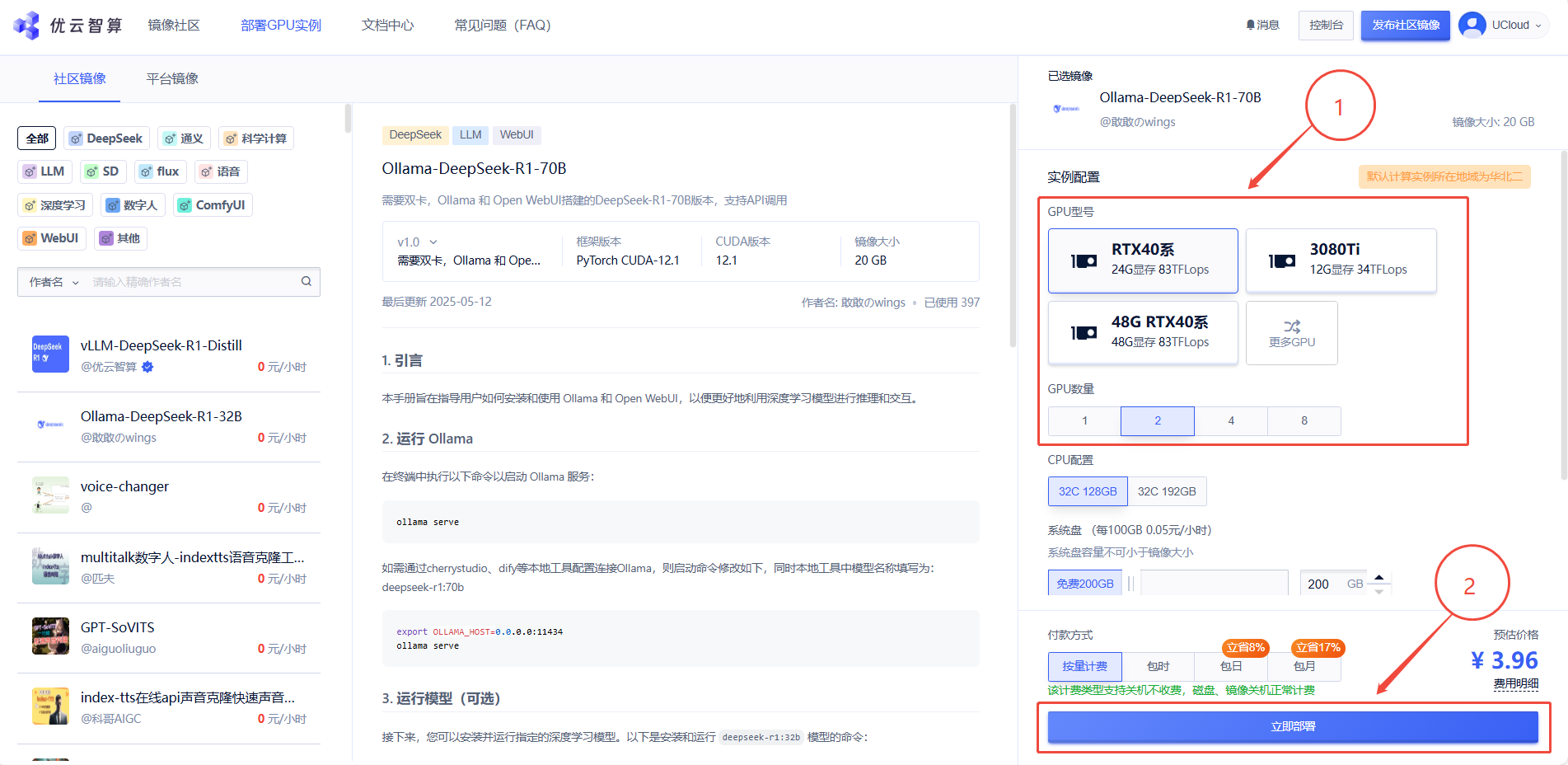Click the 更多GPU shuffle icon
The width and height of the screenshot is (1568, 765).
(1292, 326)
